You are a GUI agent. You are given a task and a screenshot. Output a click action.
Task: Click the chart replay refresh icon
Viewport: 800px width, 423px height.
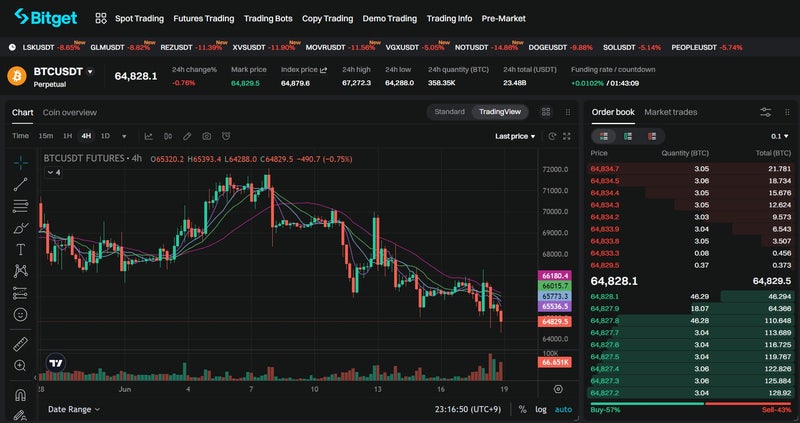552,136
